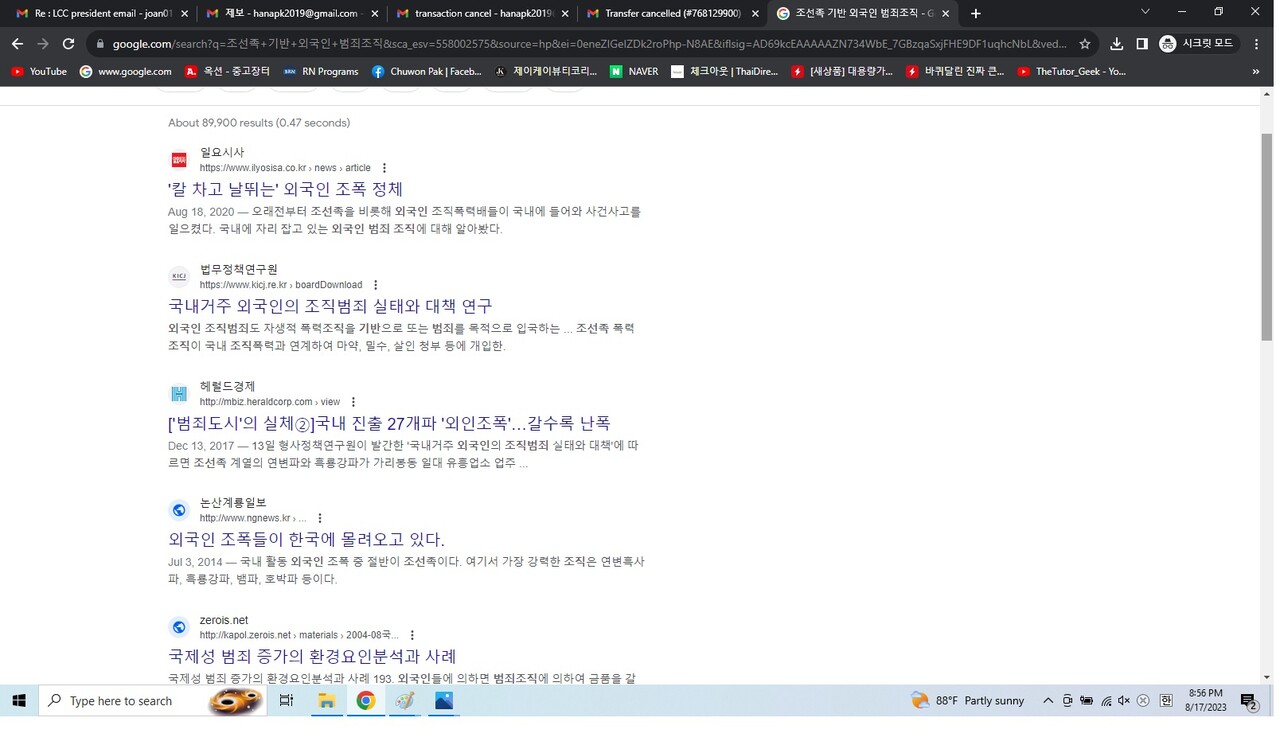Expand the bookmarks overflow chevron
The image size is (1280, 745).
click(x=1255, y=71)
